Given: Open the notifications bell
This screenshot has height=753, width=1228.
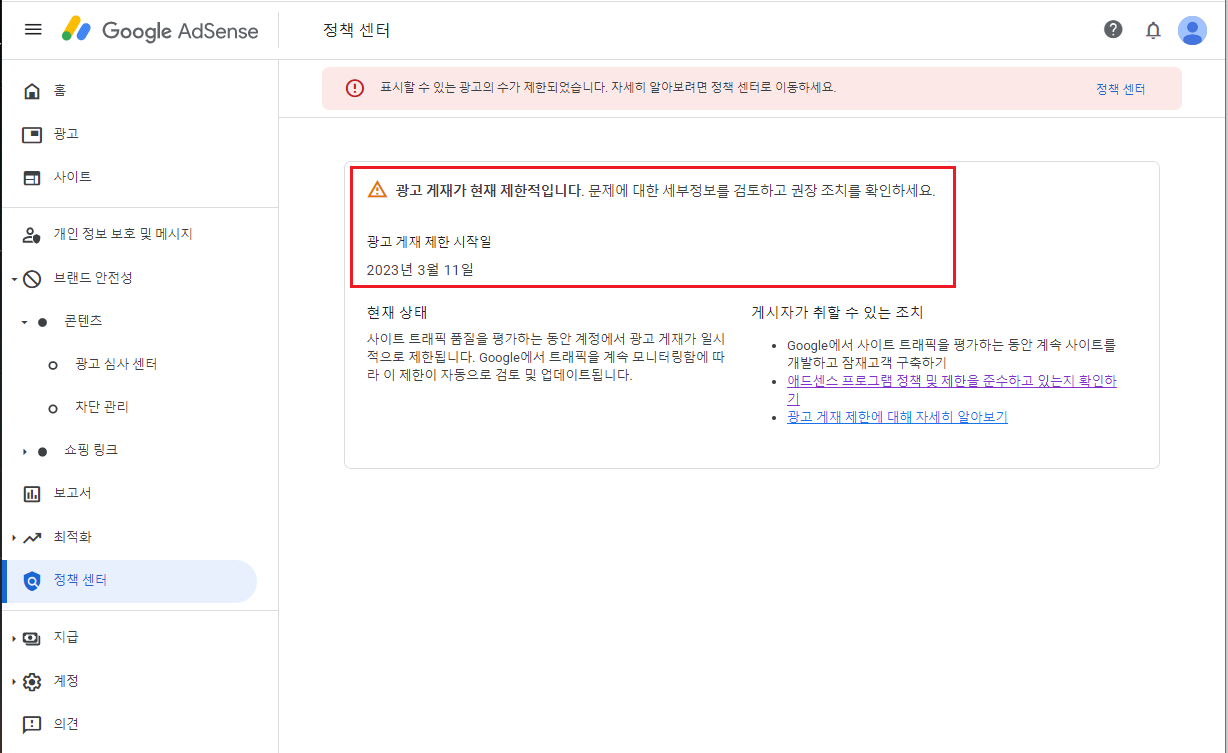Looking at the screenshot, I should 1153,30.
